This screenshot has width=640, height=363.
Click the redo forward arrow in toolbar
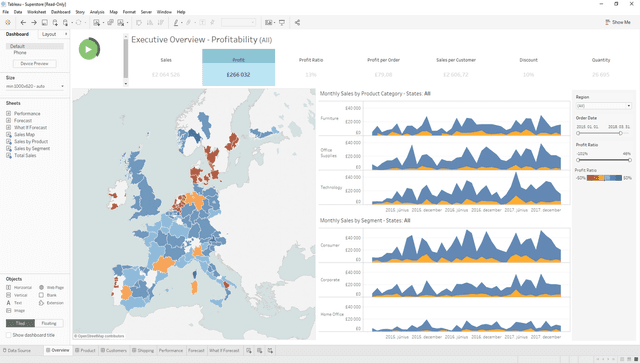tap(34, 22)
